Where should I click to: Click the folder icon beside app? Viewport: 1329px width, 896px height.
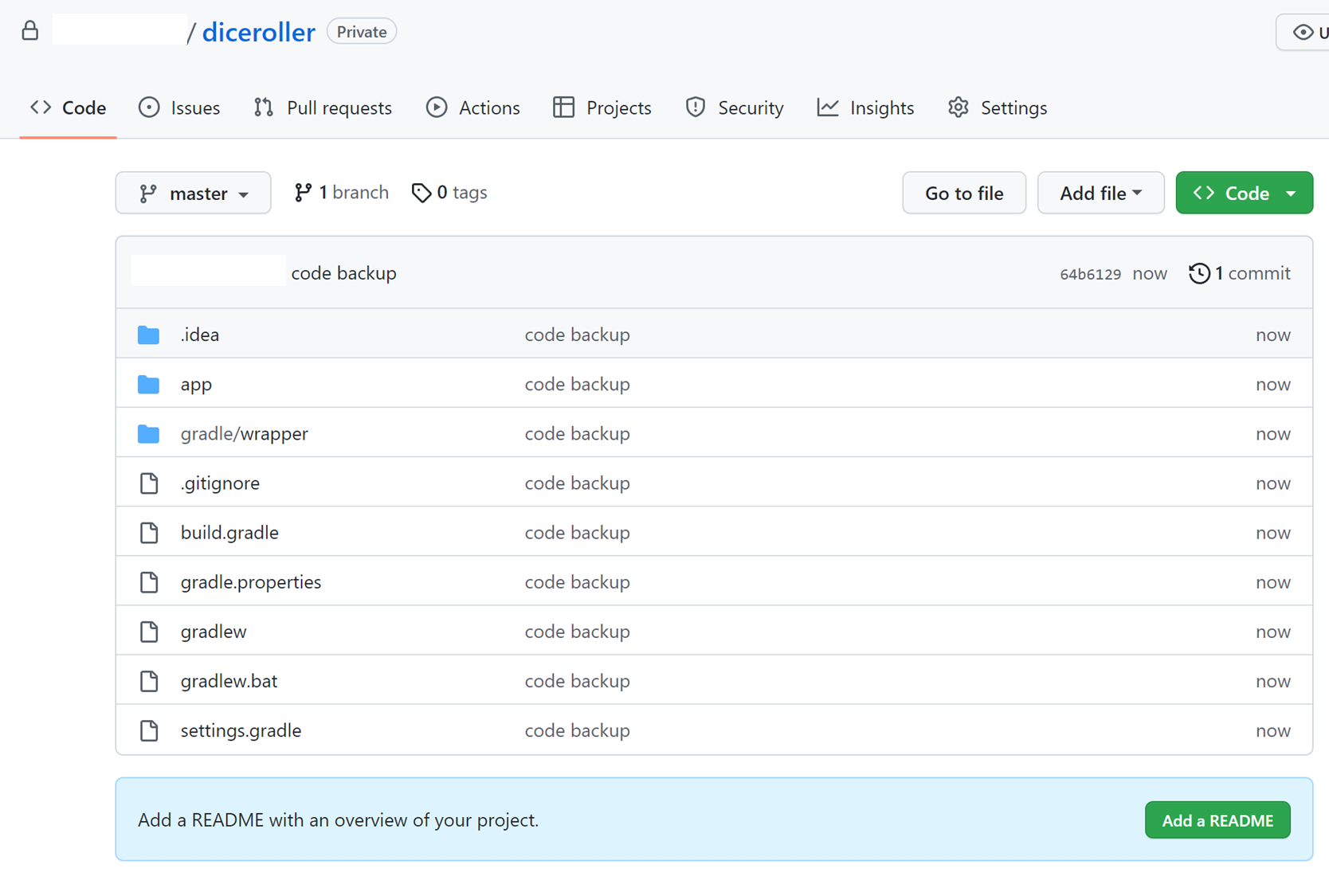coord(148,384)
